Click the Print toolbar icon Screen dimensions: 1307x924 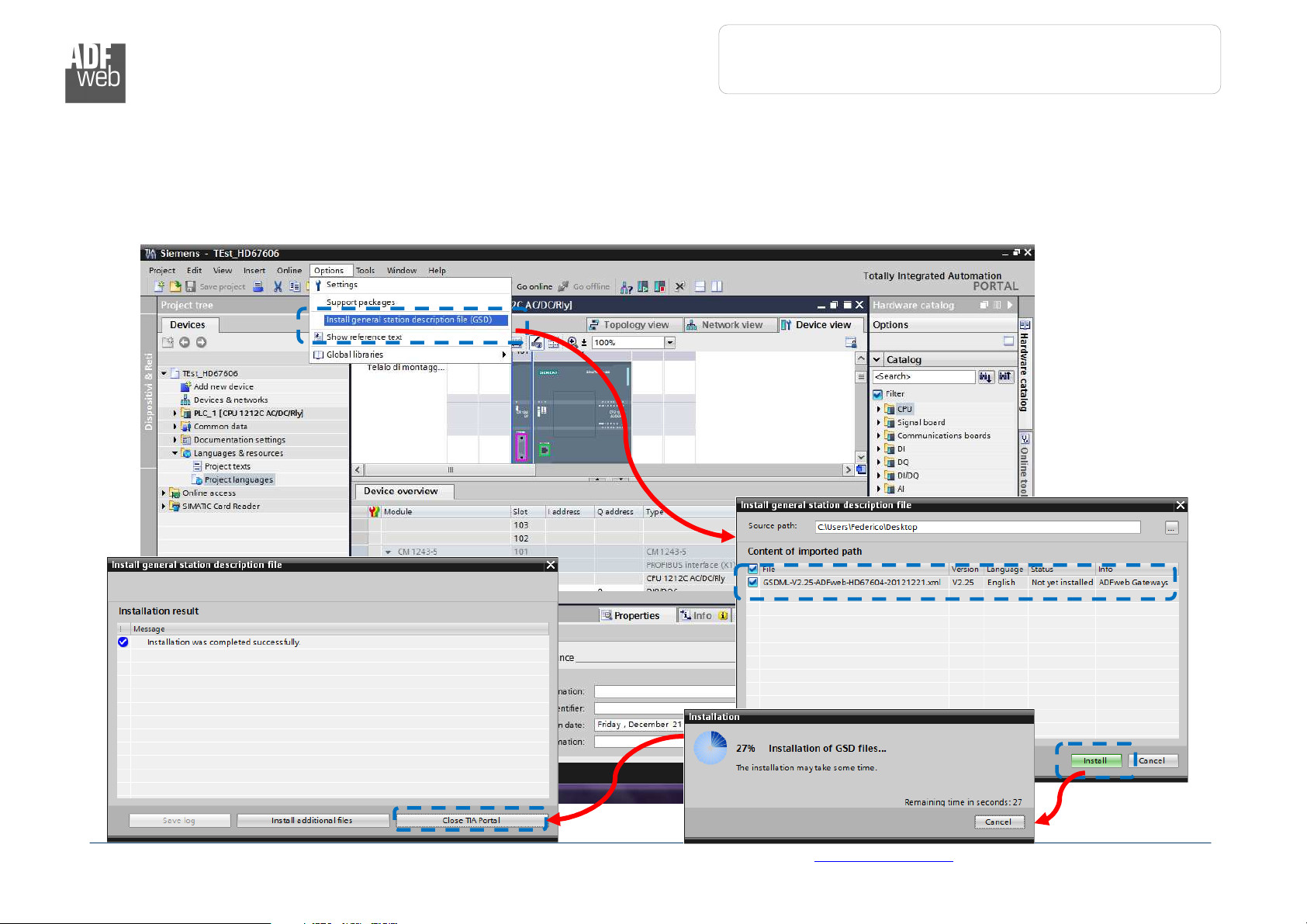258,286
